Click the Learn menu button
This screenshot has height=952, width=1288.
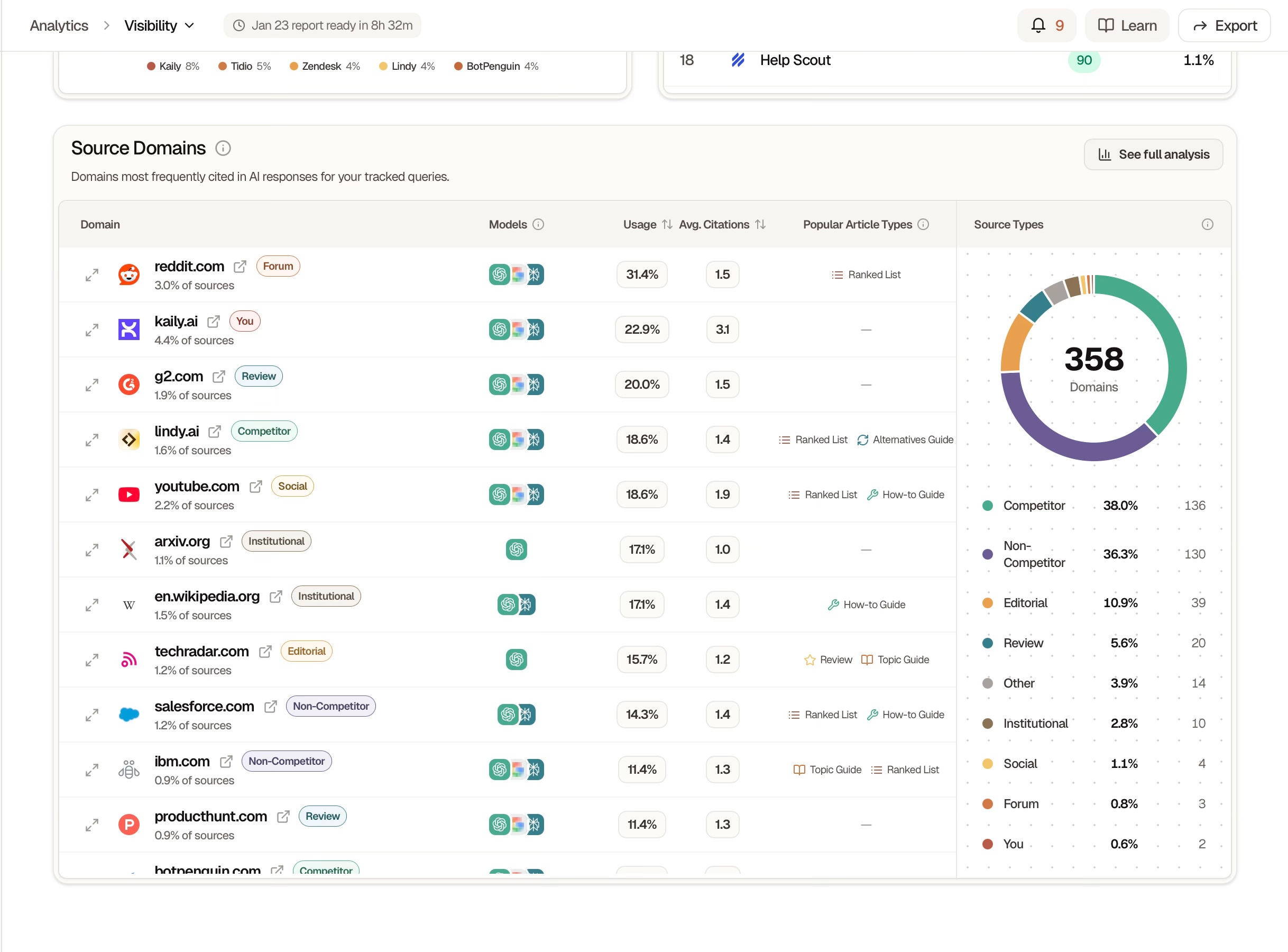pyautogui.click(x=1127, y=25)
